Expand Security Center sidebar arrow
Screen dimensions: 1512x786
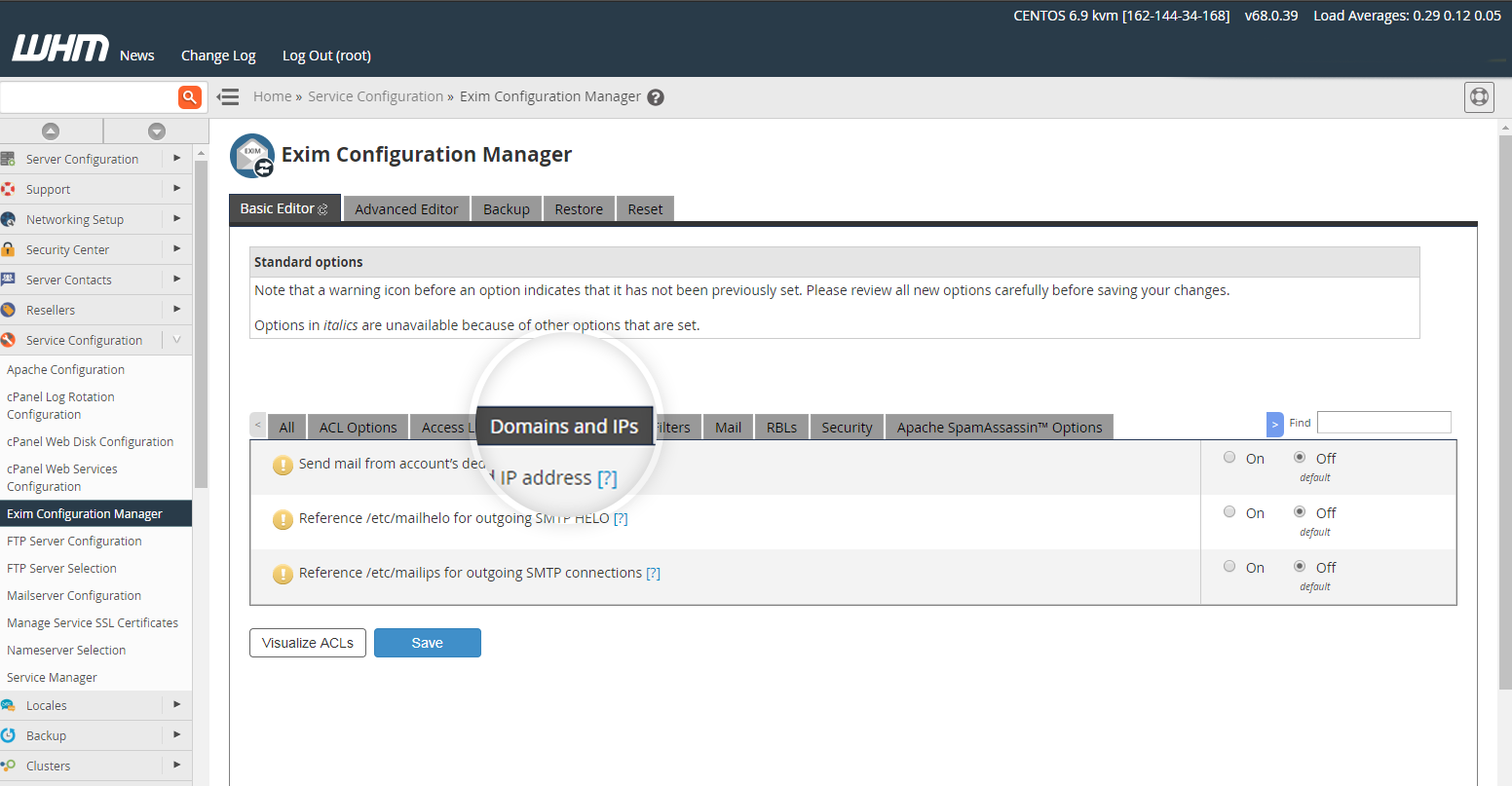click(176, 248)
